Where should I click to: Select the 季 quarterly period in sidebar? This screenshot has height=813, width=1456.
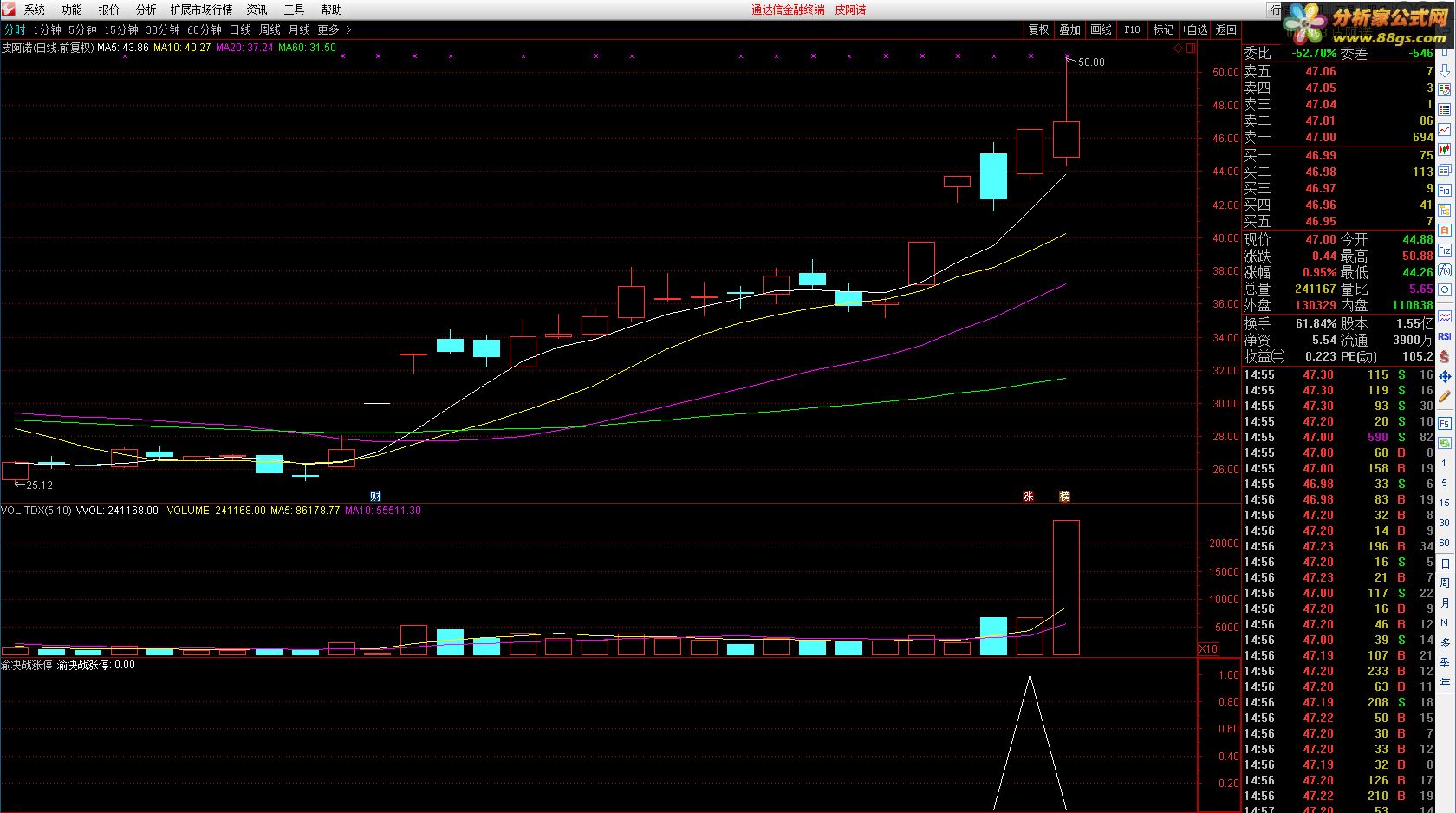[x=1445, y=663]
